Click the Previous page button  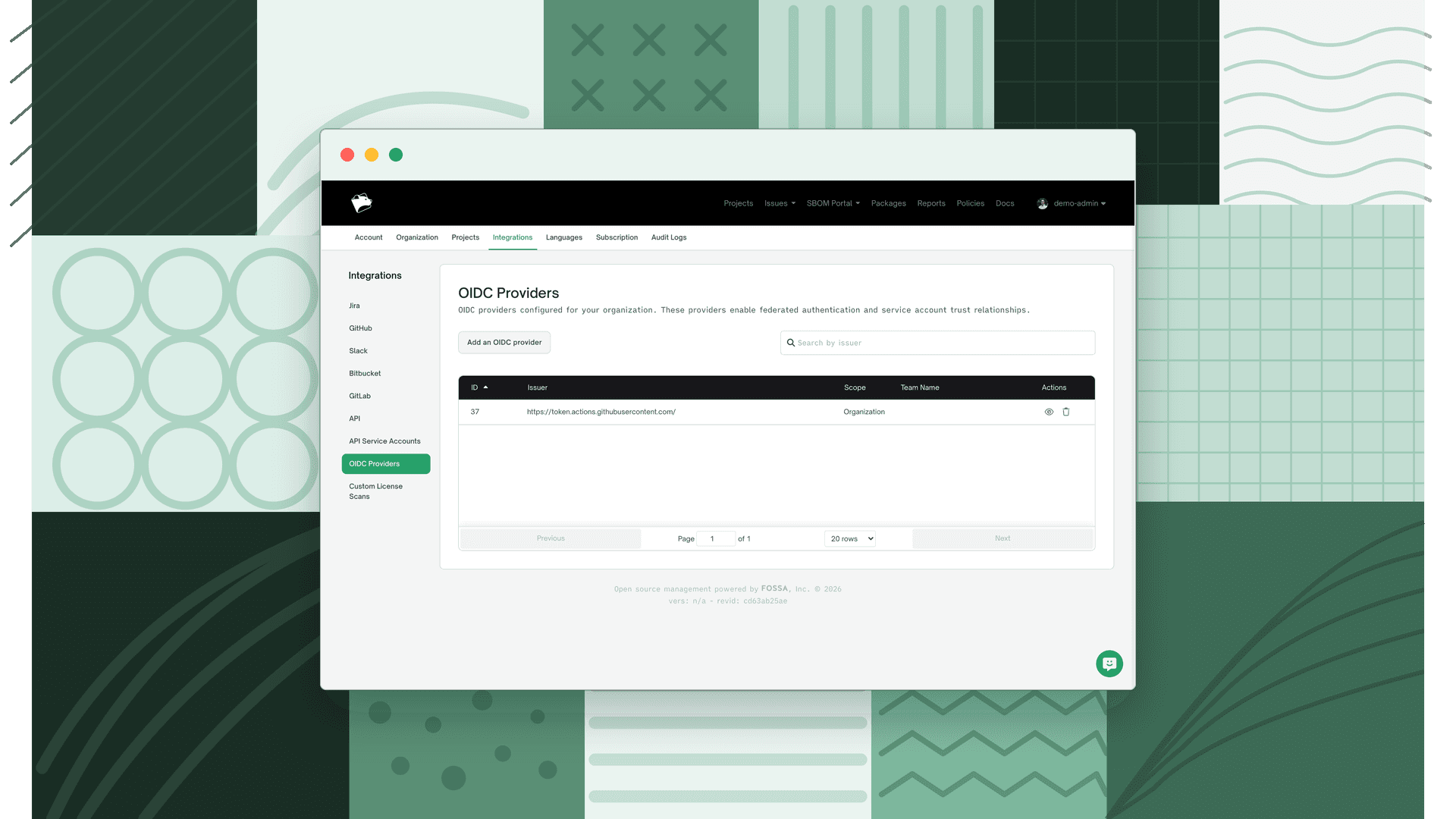coord(551,538)
